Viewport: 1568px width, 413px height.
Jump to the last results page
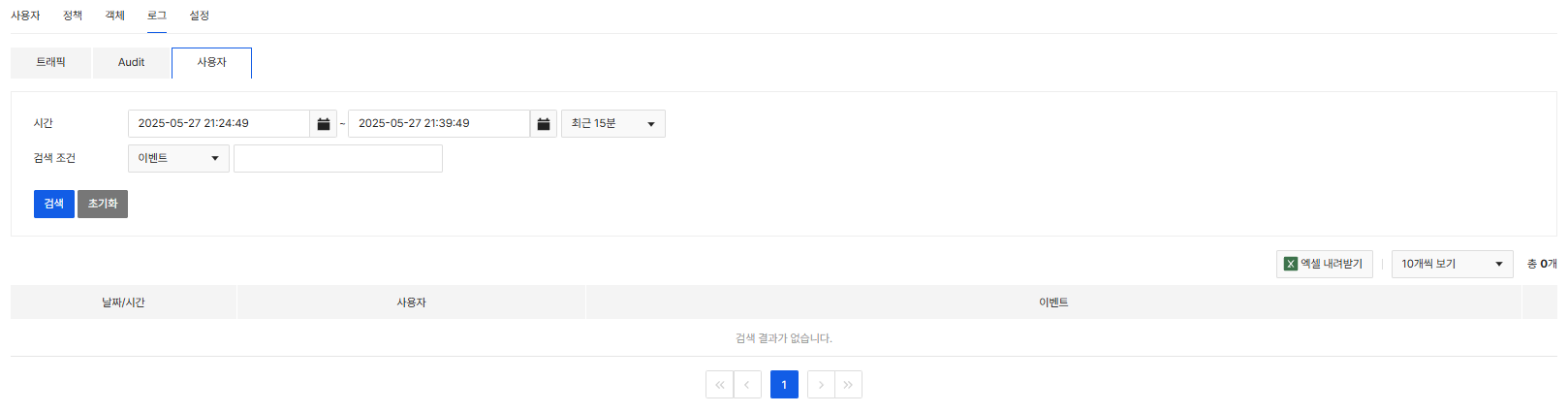click(848, 385)
